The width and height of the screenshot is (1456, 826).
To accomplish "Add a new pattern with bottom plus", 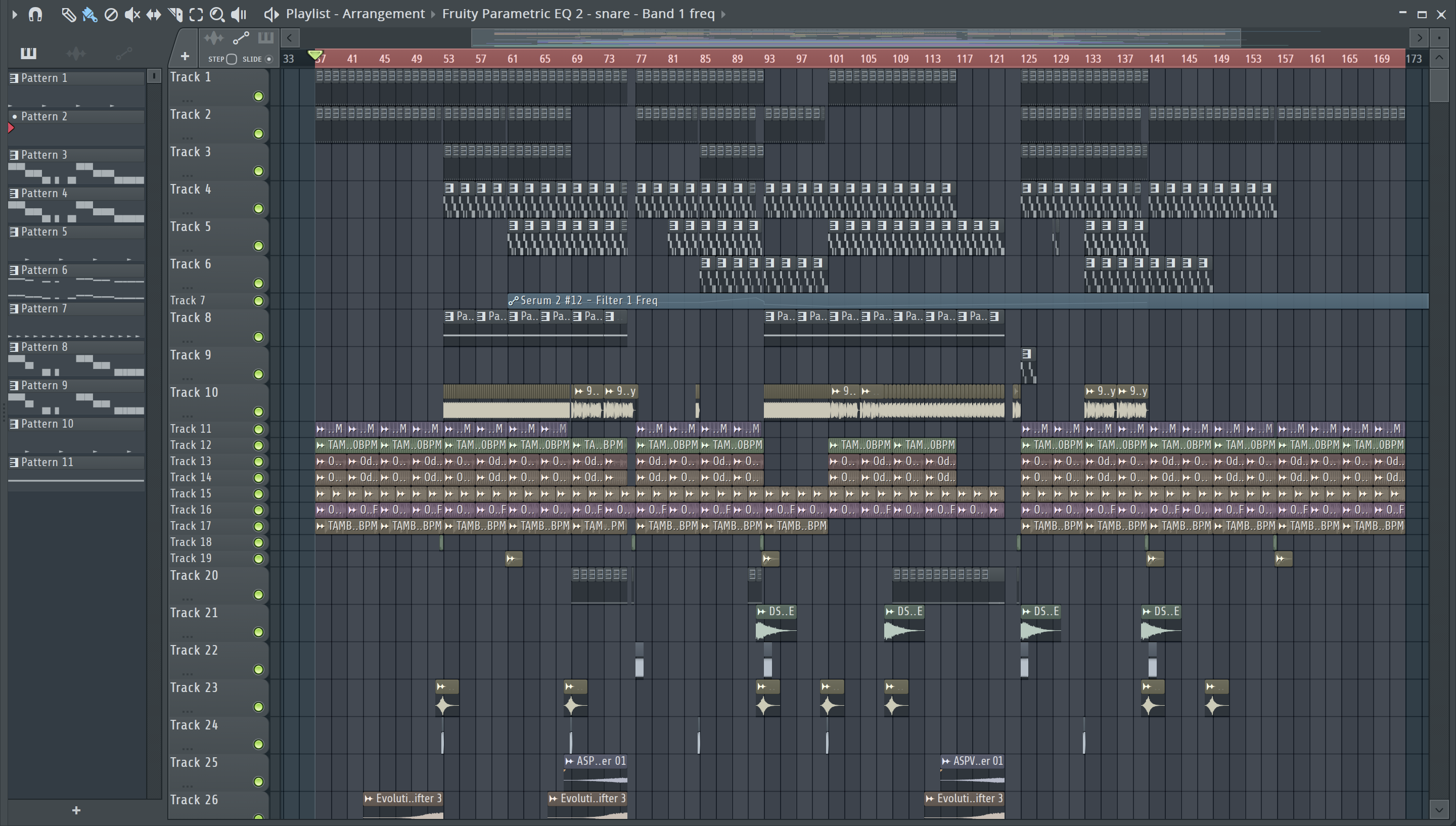I will click(x=76, y=811).
